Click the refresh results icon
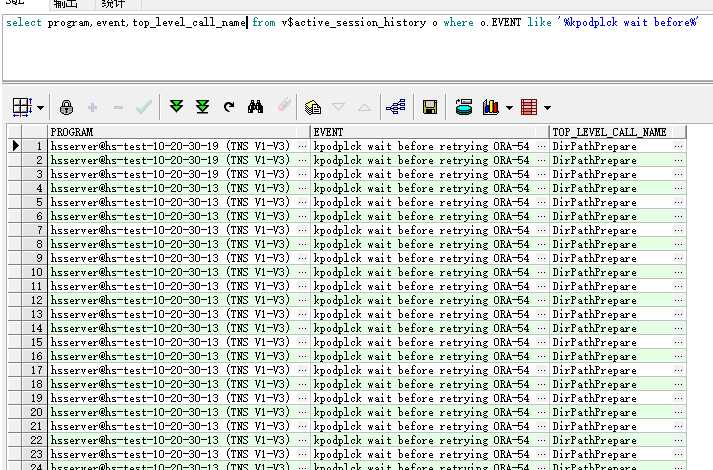713x470 pixels. pyautogui.click(x=229, y=107)
